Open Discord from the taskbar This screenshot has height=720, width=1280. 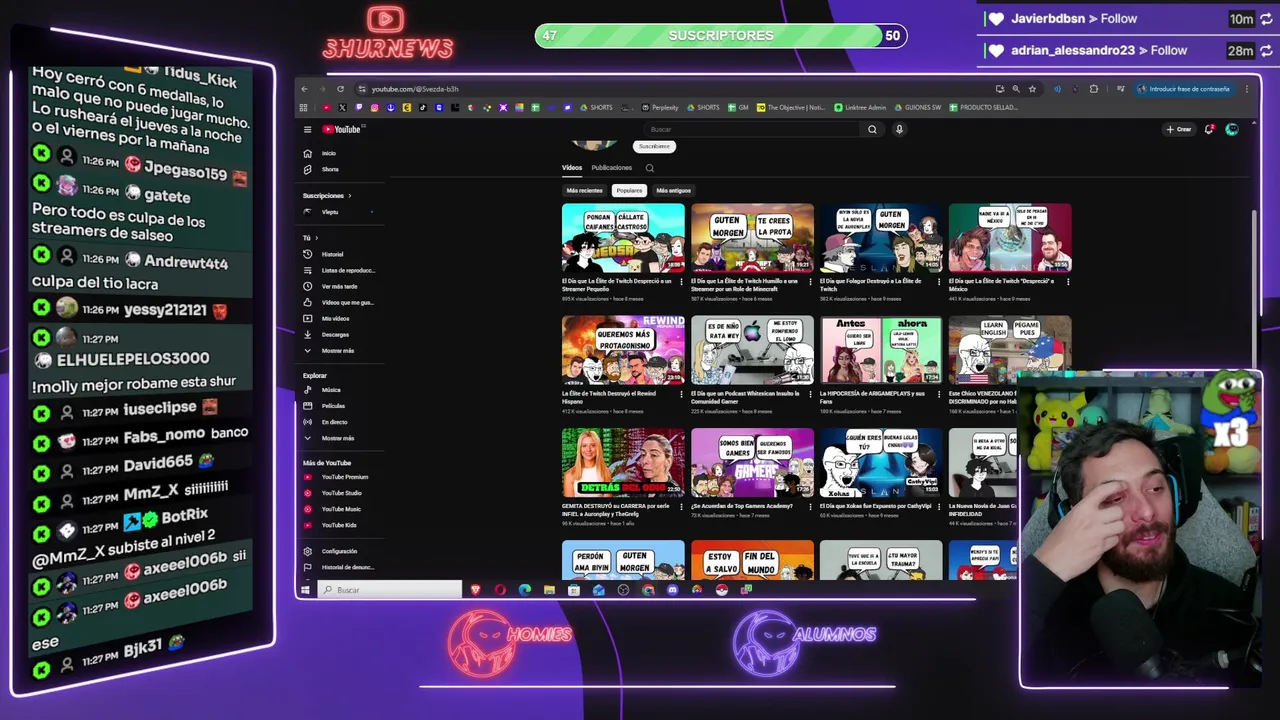pos(672,590)
